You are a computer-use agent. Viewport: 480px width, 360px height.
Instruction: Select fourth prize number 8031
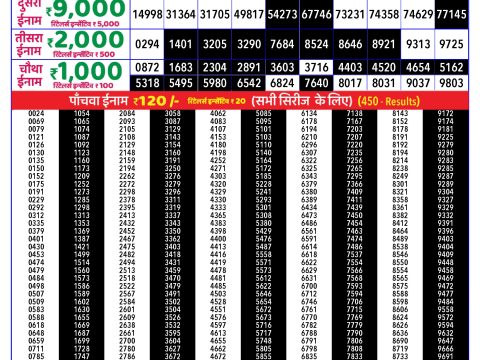(x=384, y=83)
